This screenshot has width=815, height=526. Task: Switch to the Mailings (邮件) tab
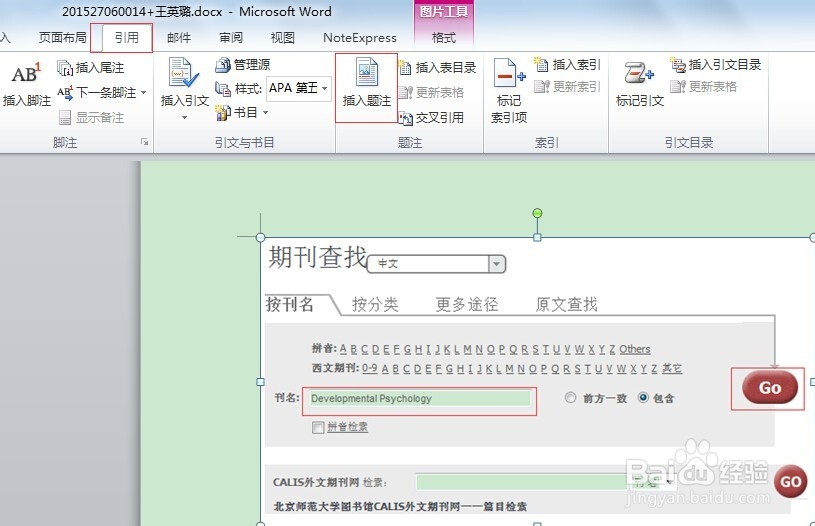[179, 37]
